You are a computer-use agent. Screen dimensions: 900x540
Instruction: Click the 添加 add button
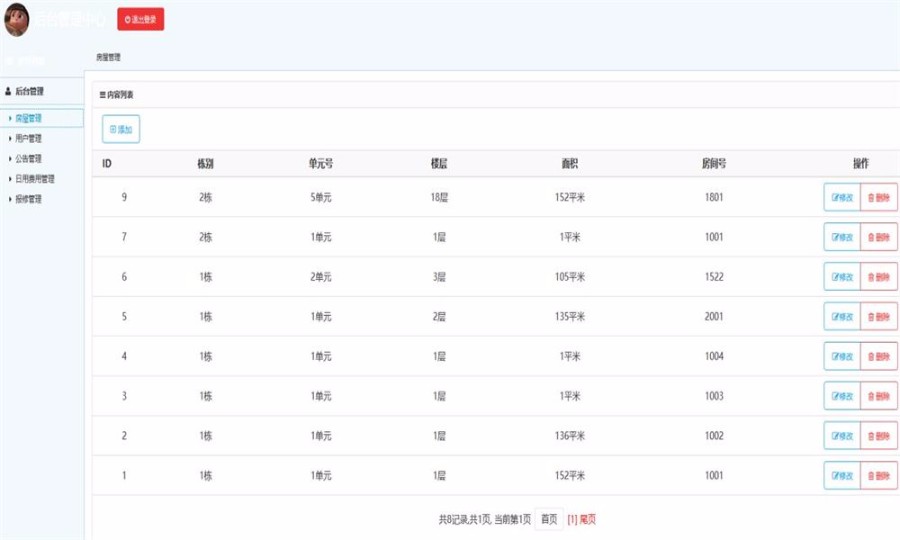tap(121, 130)
